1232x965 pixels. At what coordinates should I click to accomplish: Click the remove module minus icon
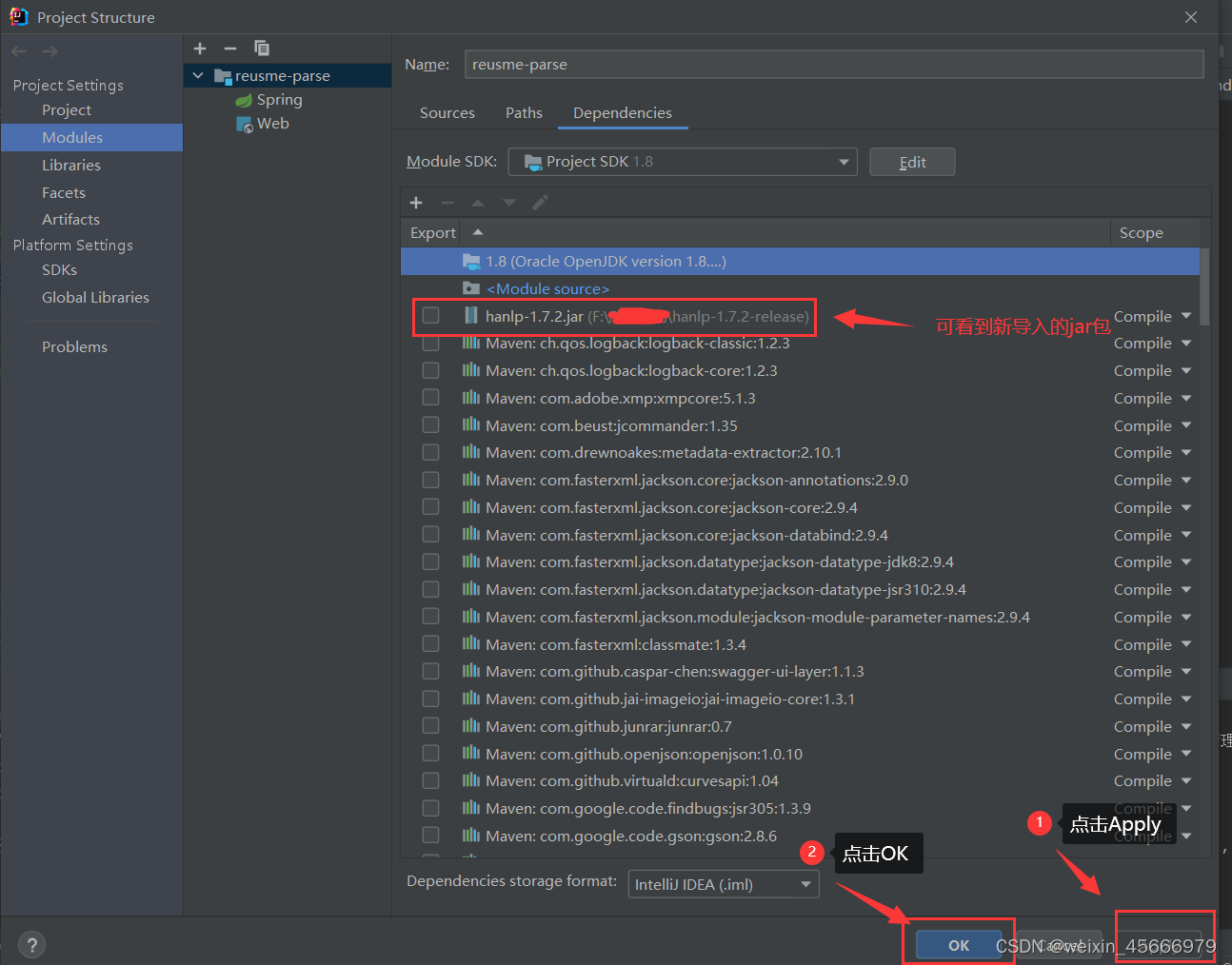click(229, 49)
